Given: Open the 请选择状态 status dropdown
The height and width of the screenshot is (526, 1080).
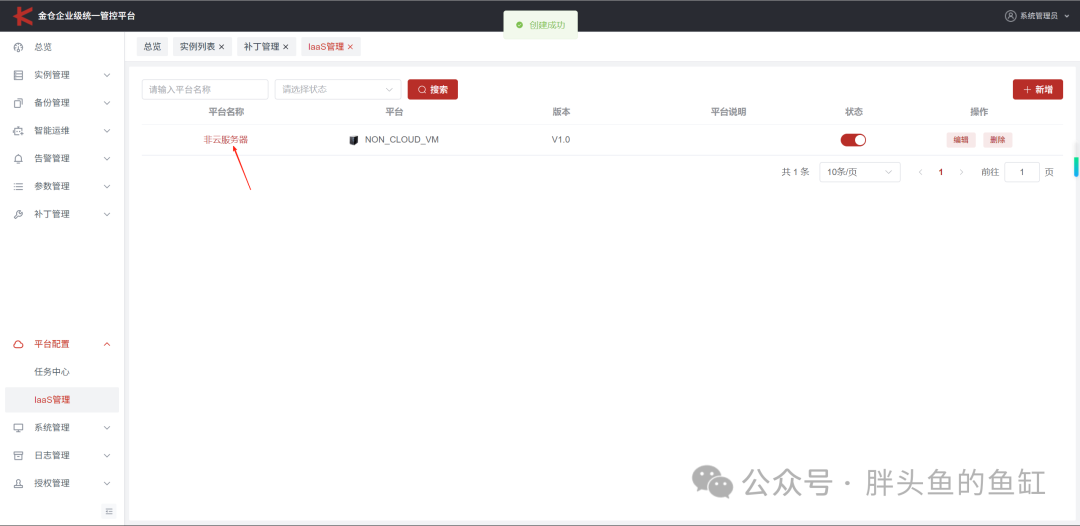Looking at the screenshot, I should pyautogui.click(x=338, y=90).
